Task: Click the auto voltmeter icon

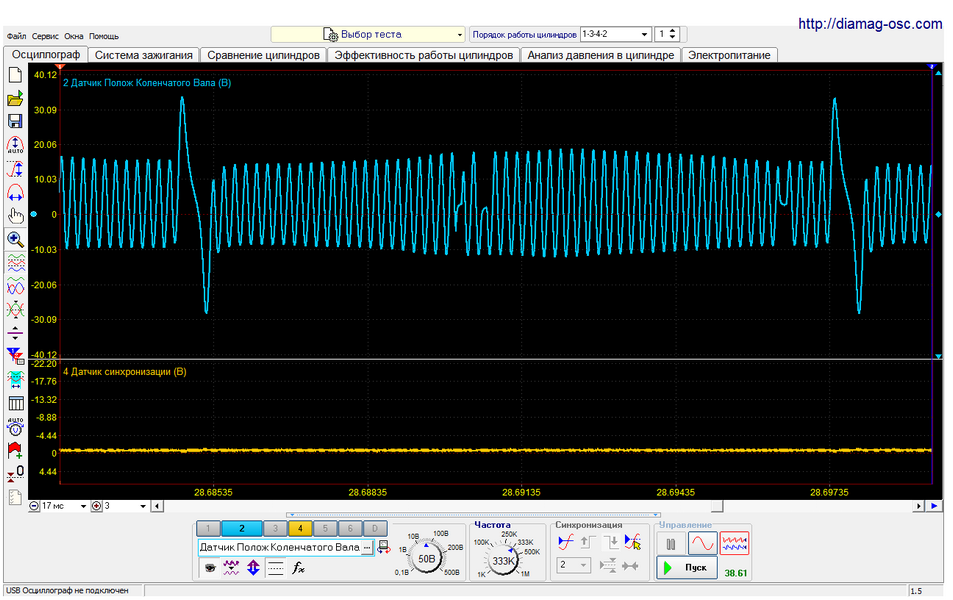Action: (x=15, y=427)
